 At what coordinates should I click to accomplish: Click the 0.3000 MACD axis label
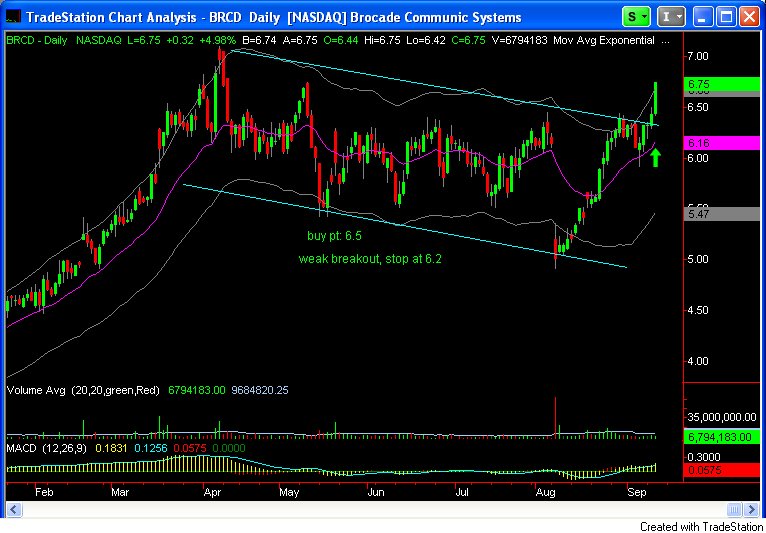[x=704, y=457]
